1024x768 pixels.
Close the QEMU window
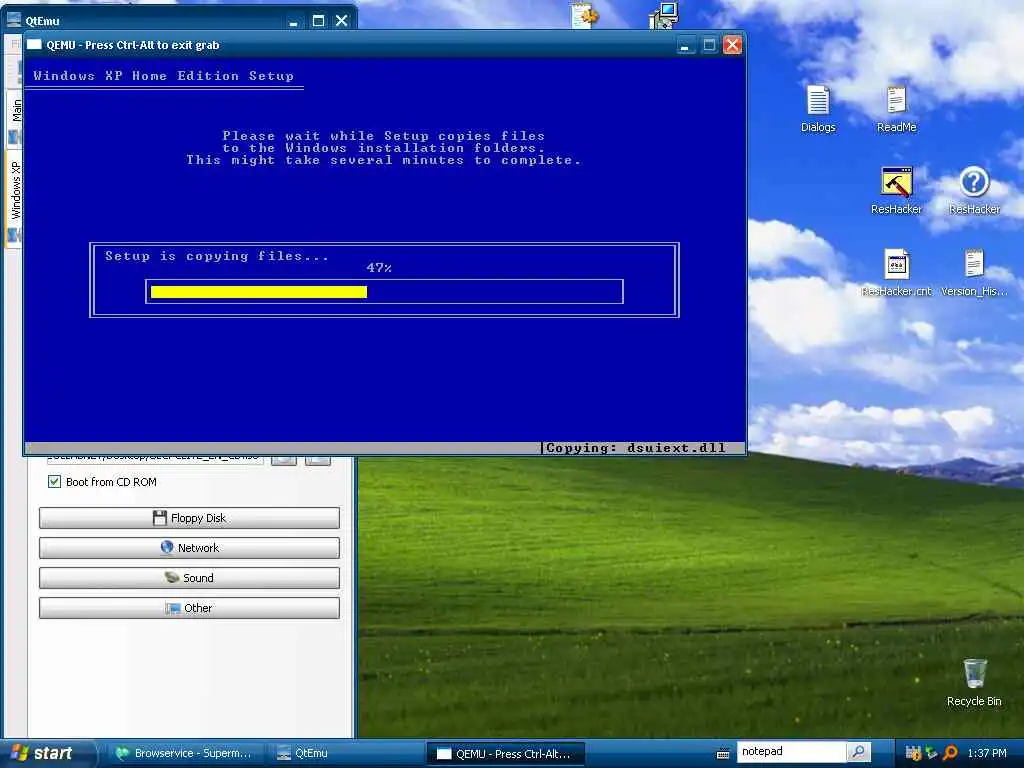[733, 45]
